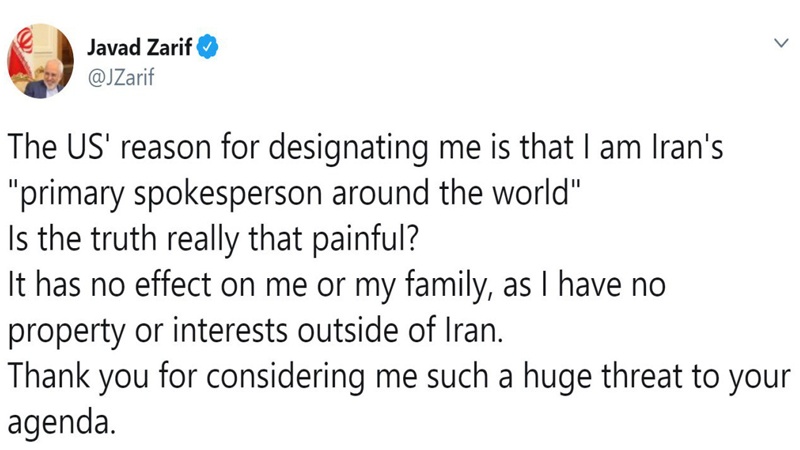Screen dimensions: 800x450
Task: Select the quoted "primary spokesperson" line
Action: [x=294, y=194]
